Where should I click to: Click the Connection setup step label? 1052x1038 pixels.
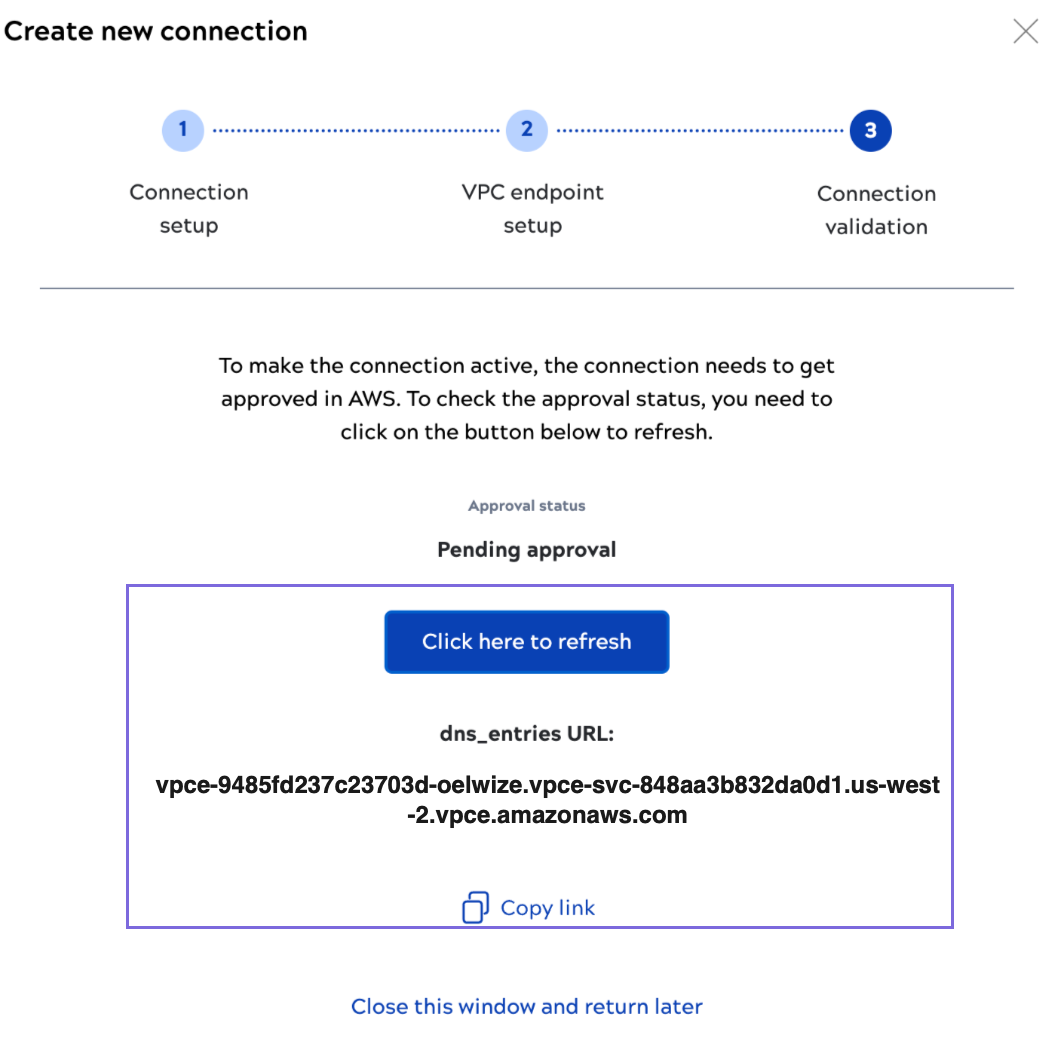[x=189, y=209]
